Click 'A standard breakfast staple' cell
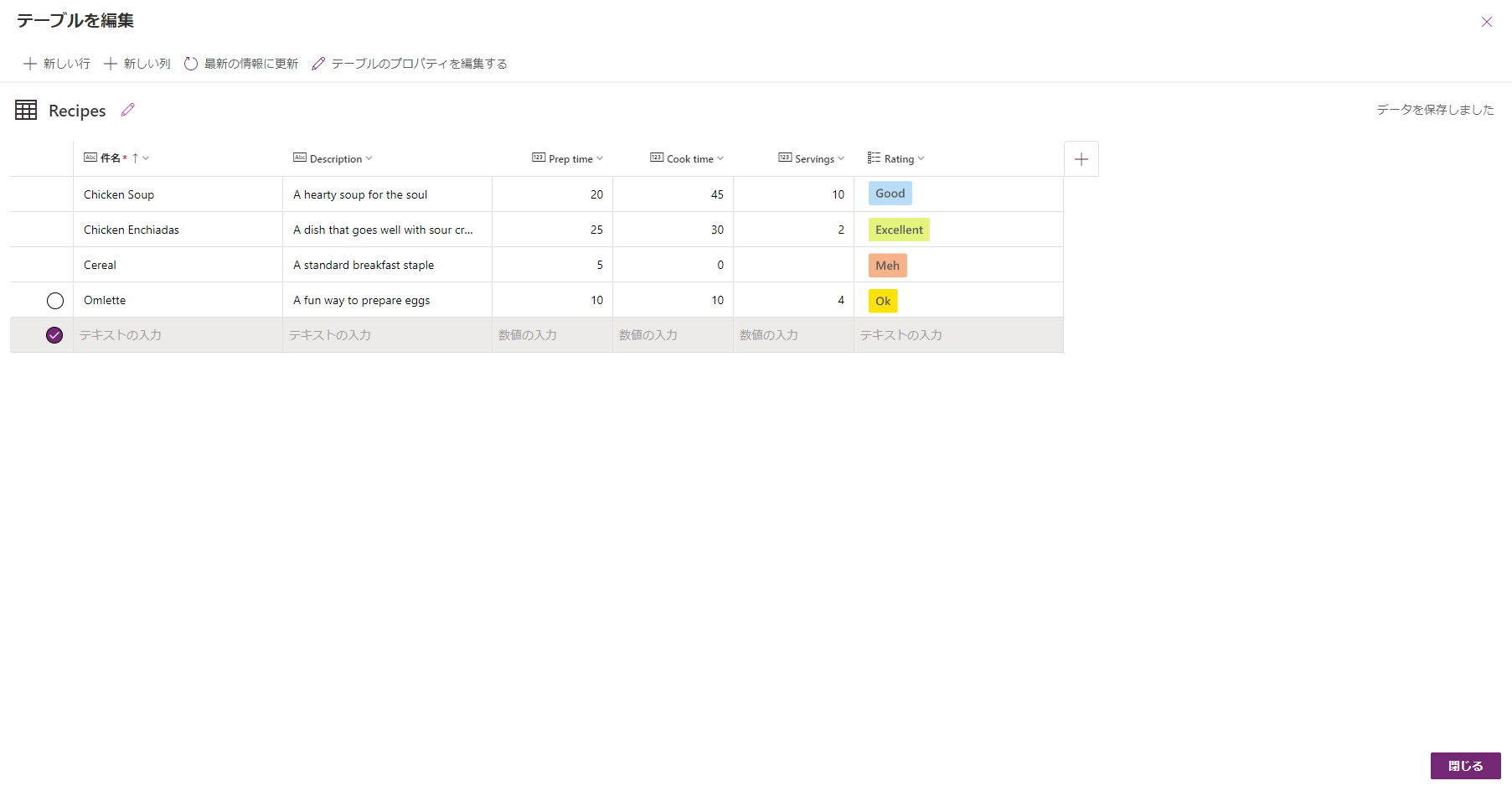Image resolution: width=1512 pixels, height=791 pixels. tap(387, 265)
